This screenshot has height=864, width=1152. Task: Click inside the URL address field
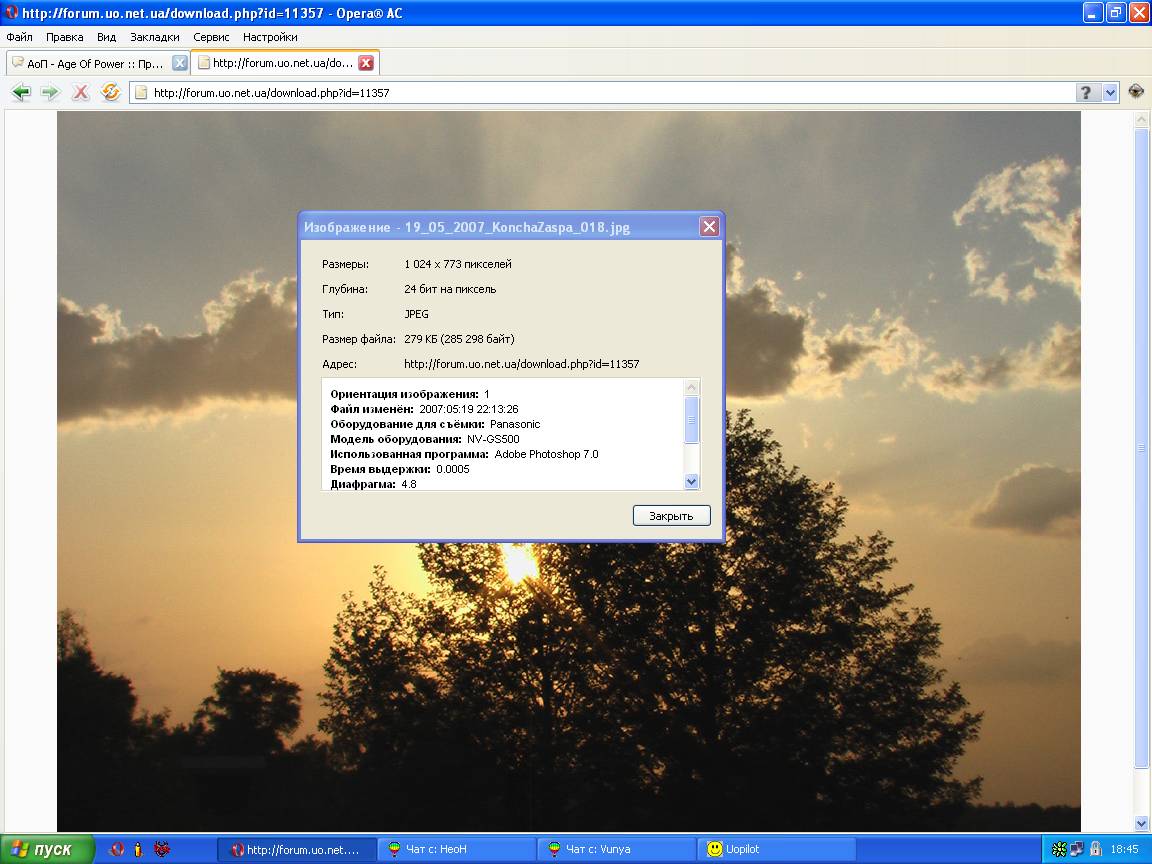tap(600, 92)
